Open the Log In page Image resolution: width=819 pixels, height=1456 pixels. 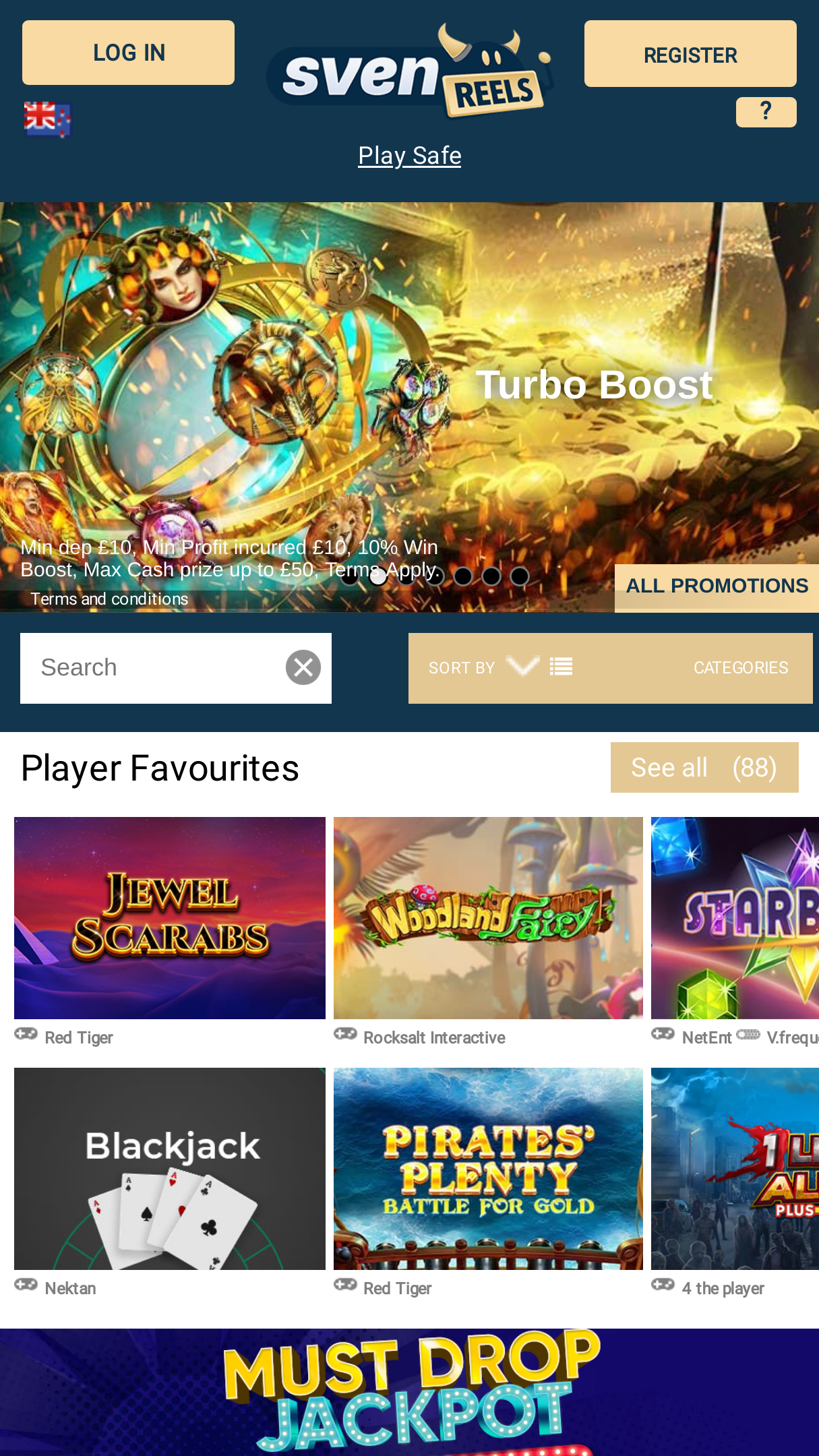128,53
